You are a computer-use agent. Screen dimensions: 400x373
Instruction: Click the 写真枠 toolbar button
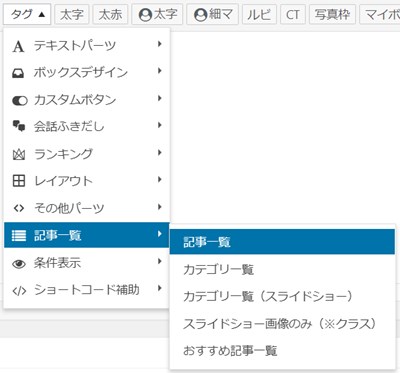pyautogui.click(x=332, y=15)
